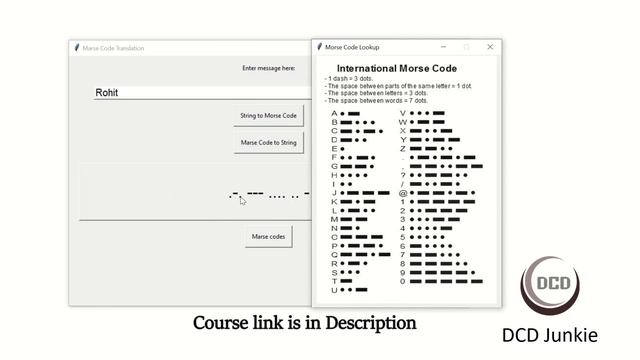Click letter B in the Morse chart
Image resolution: width=640 pixels, height=360 pixels.
coord(334,122)
